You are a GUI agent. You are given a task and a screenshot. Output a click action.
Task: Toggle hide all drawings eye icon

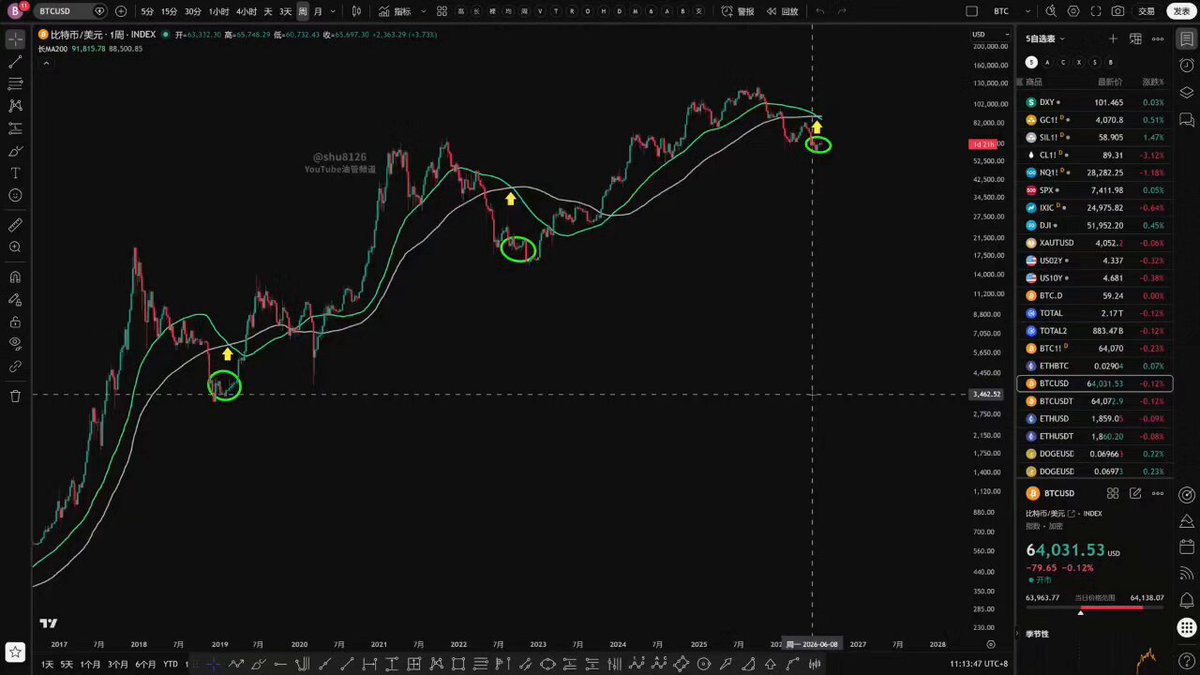[x=15, y=344]
